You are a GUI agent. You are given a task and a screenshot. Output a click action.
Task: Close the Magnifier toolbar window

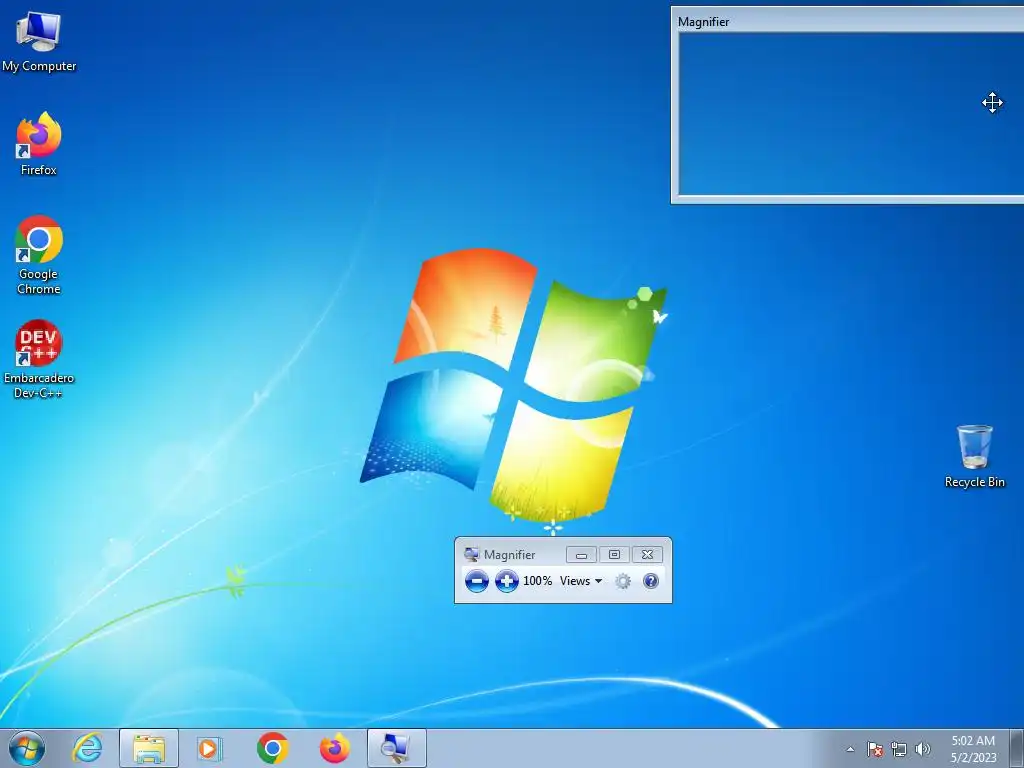point(647,554)
